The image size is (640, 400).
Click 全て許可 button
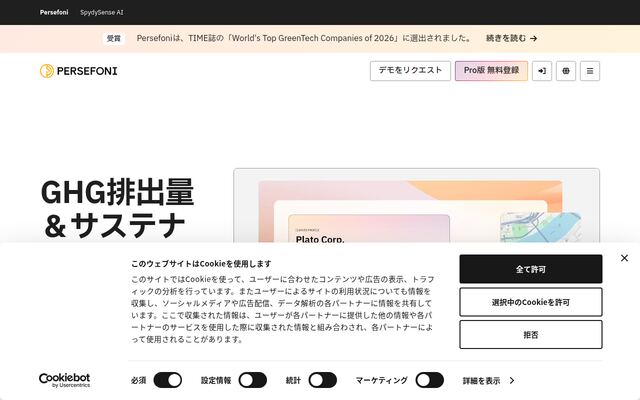(x=531, y=269)
